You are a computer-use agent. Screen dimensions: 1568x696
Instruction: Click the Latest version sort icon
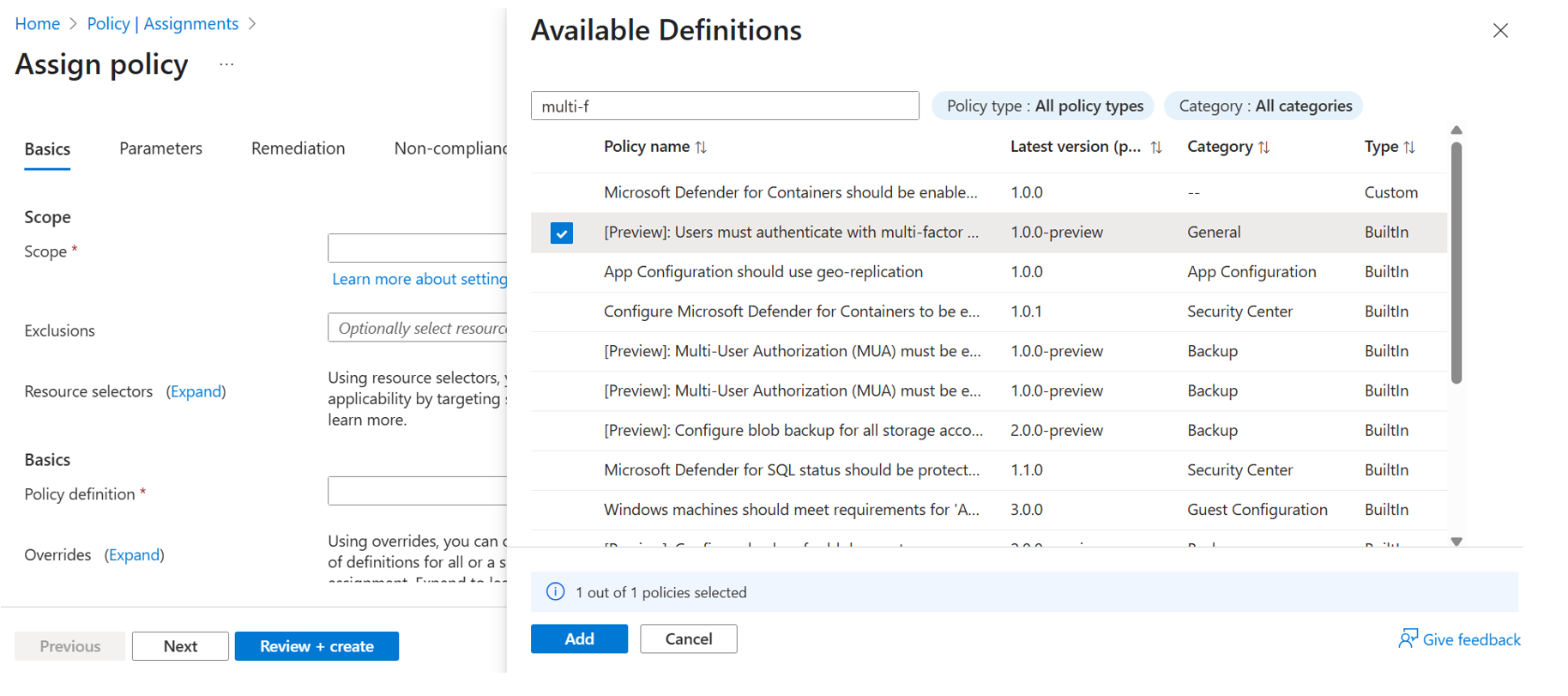point(1156,148)
